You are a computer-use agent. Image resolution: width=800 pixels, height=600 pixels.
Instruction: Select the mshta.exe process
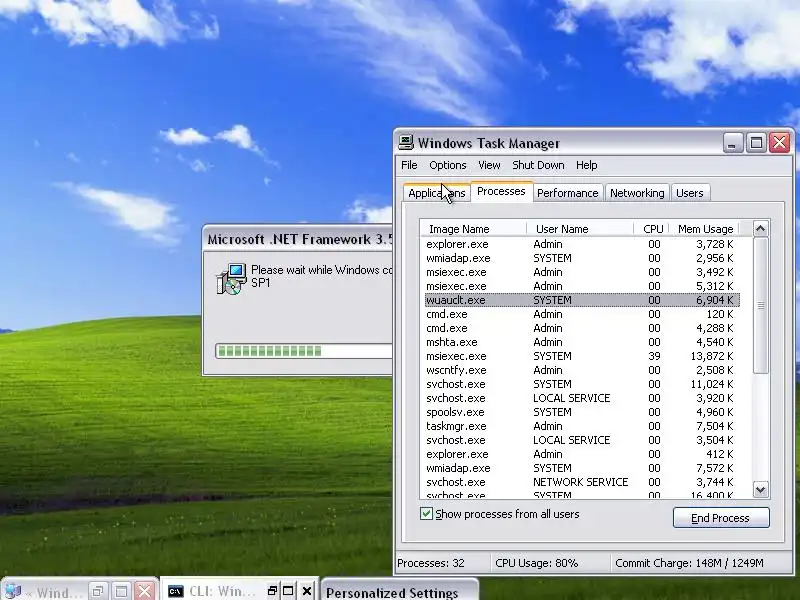coord(582,342)
